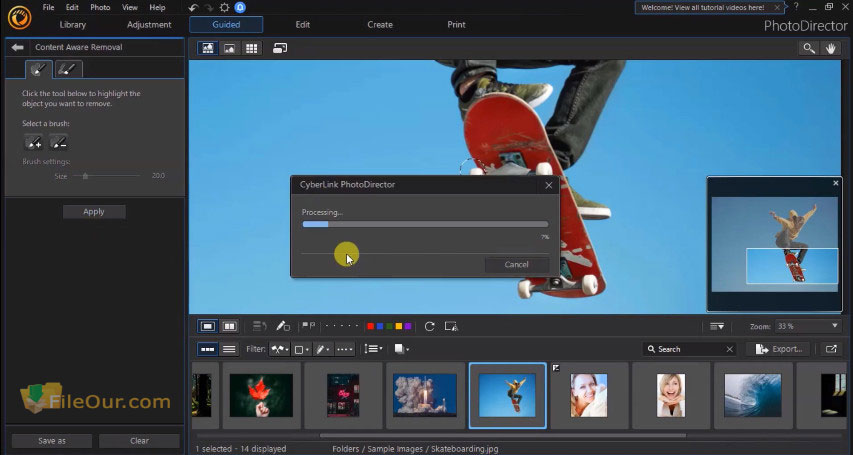Screen dimensions: 853x455
Task: Click the rotate photo icon
Action: click(x=430, y=326)
